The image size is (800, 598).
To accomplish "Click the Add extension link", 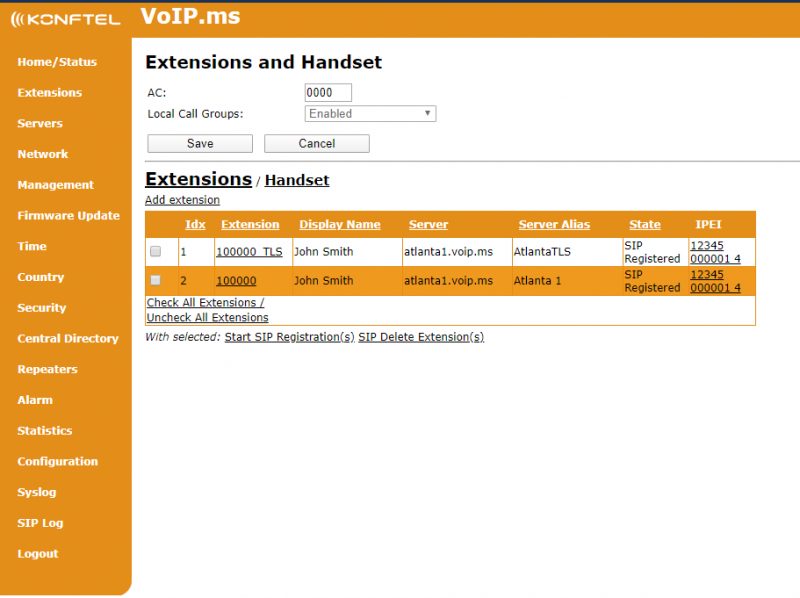I will pos(182,200).
